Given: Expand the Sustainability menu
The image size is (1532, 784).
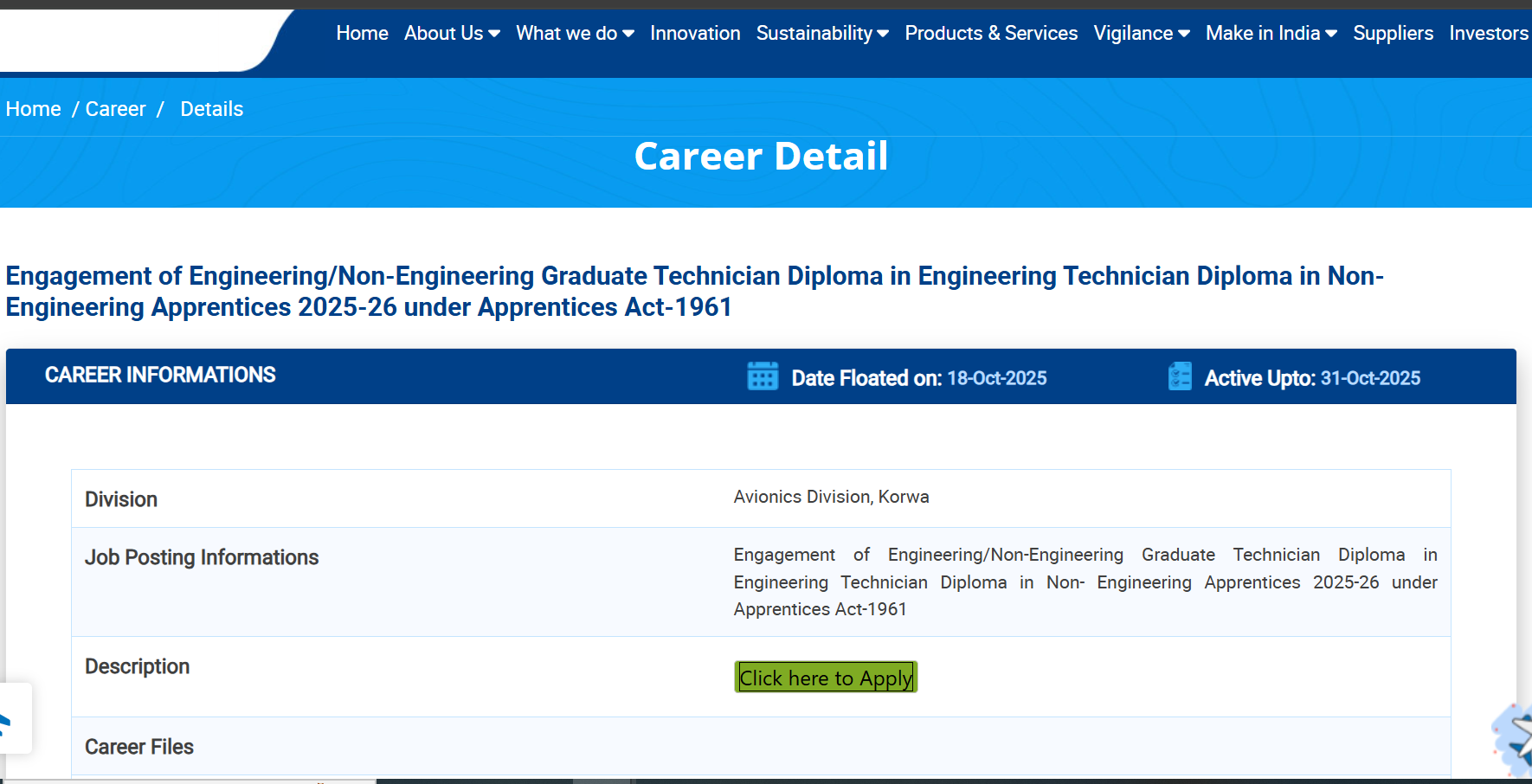Looking at the screenshot, I should coord(822,33).
